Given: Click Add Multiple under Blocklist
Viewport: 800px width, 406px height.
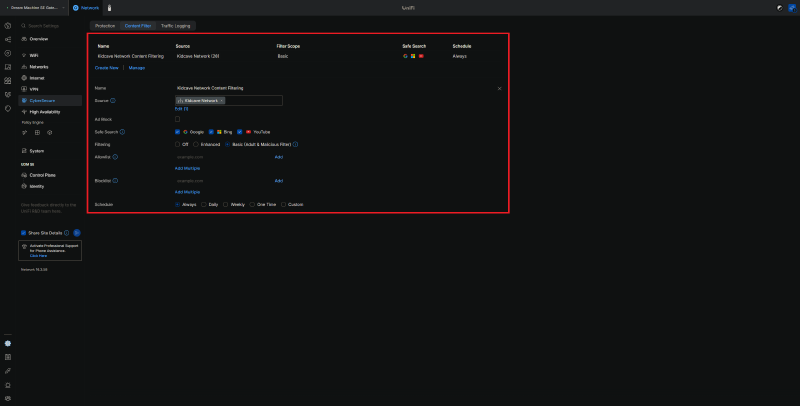Looking at the screenshot, I should click(x=187, y=192).
